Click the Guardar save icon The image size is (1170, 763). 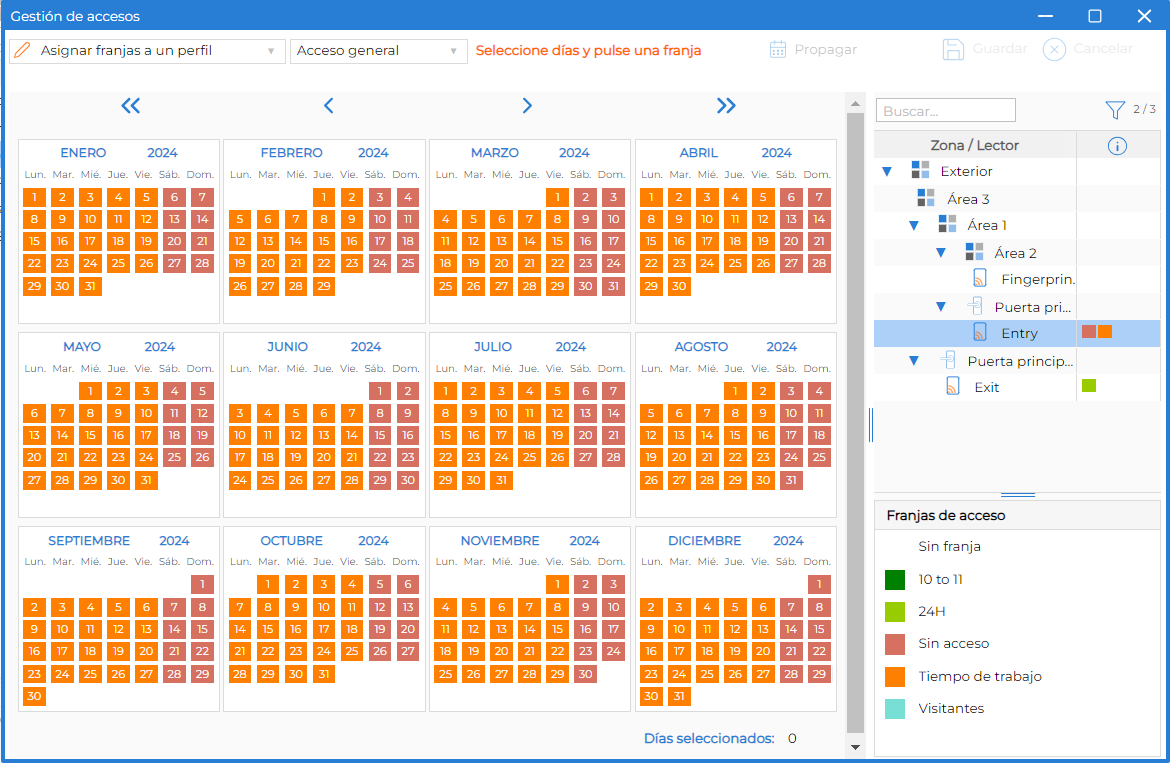(x=953, y=49)
